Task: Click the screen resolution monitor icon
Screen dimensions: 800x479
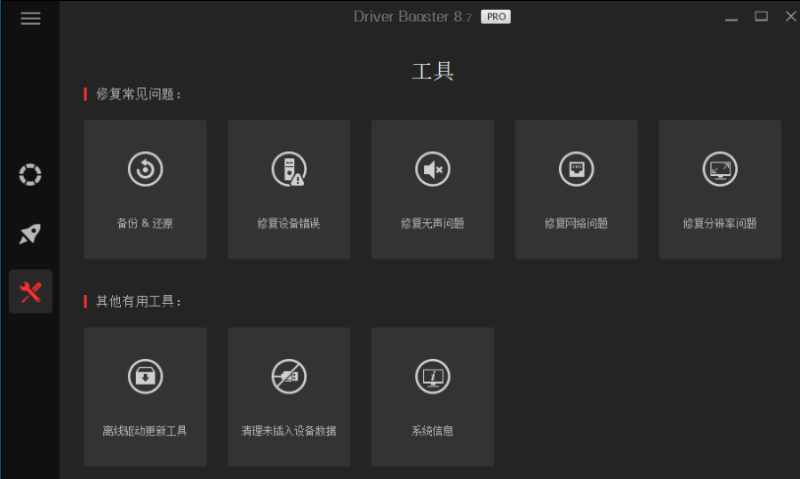Action: (720, 169)
